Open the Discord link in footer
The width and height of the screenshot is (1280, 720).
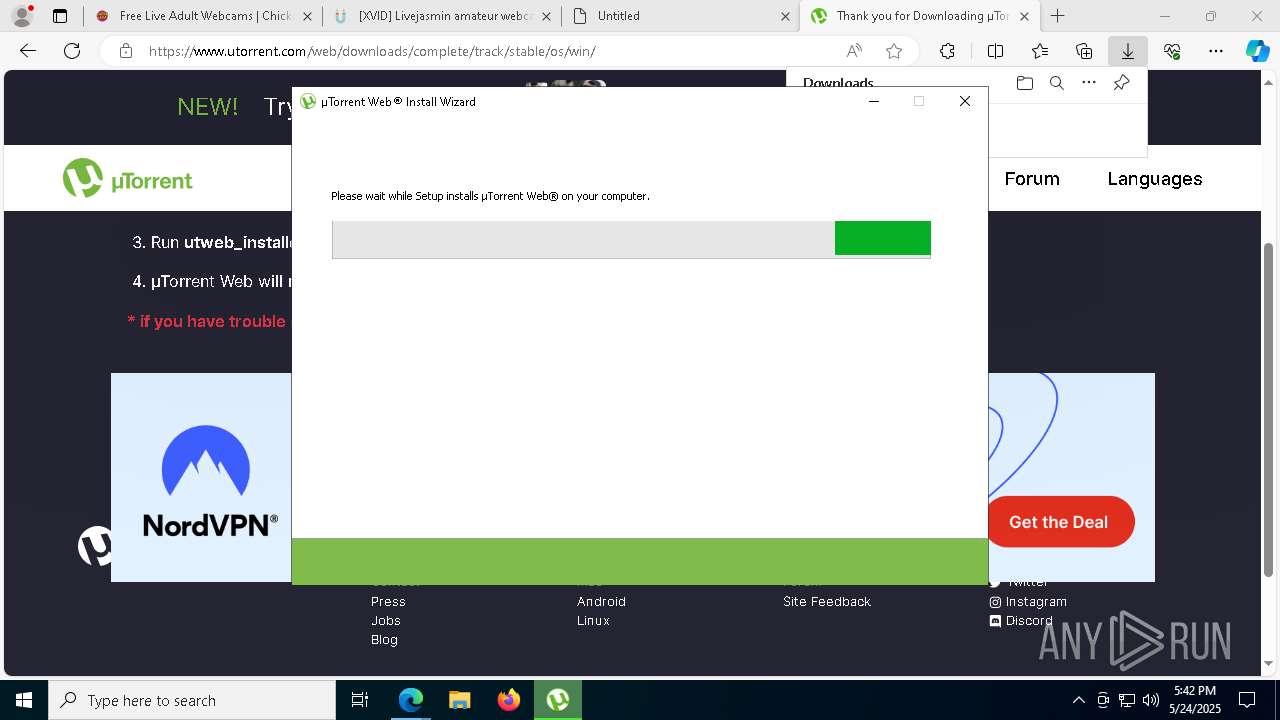pyautogui.click(x=1021, y=621)
